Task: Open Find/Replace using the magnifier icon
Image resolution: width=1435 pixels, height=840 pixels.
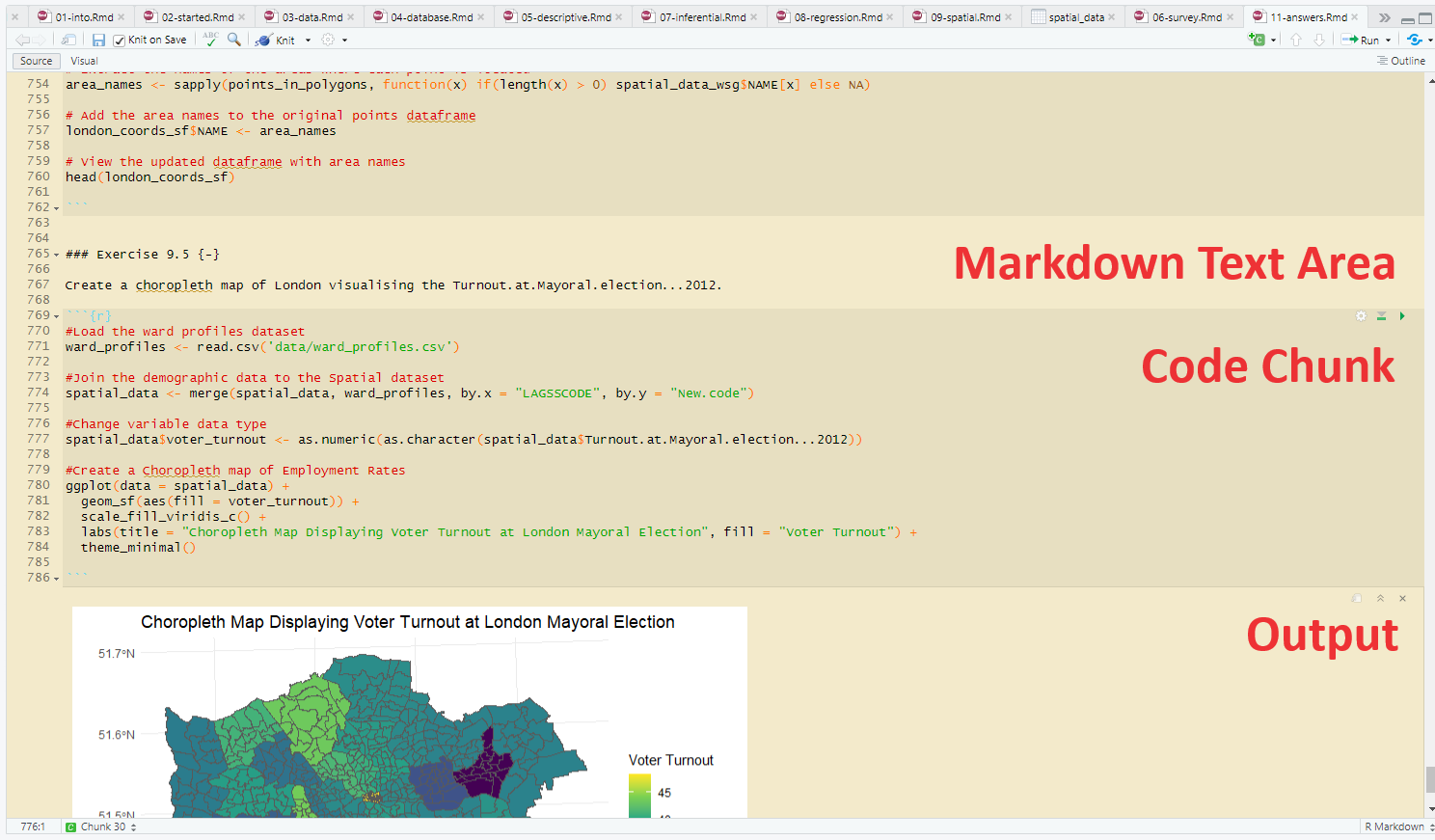Action: 232,40
